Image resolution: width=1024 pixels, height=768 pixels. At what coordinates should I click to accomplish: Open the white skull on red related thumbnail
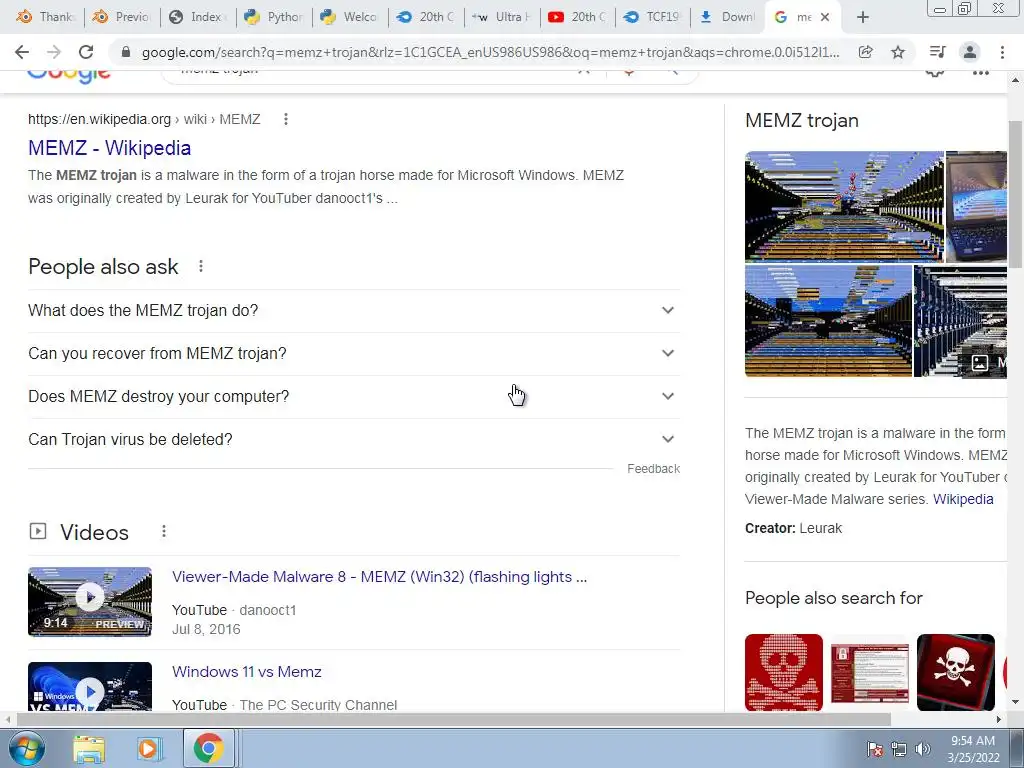pyautogui.click(x=955, y=672)
